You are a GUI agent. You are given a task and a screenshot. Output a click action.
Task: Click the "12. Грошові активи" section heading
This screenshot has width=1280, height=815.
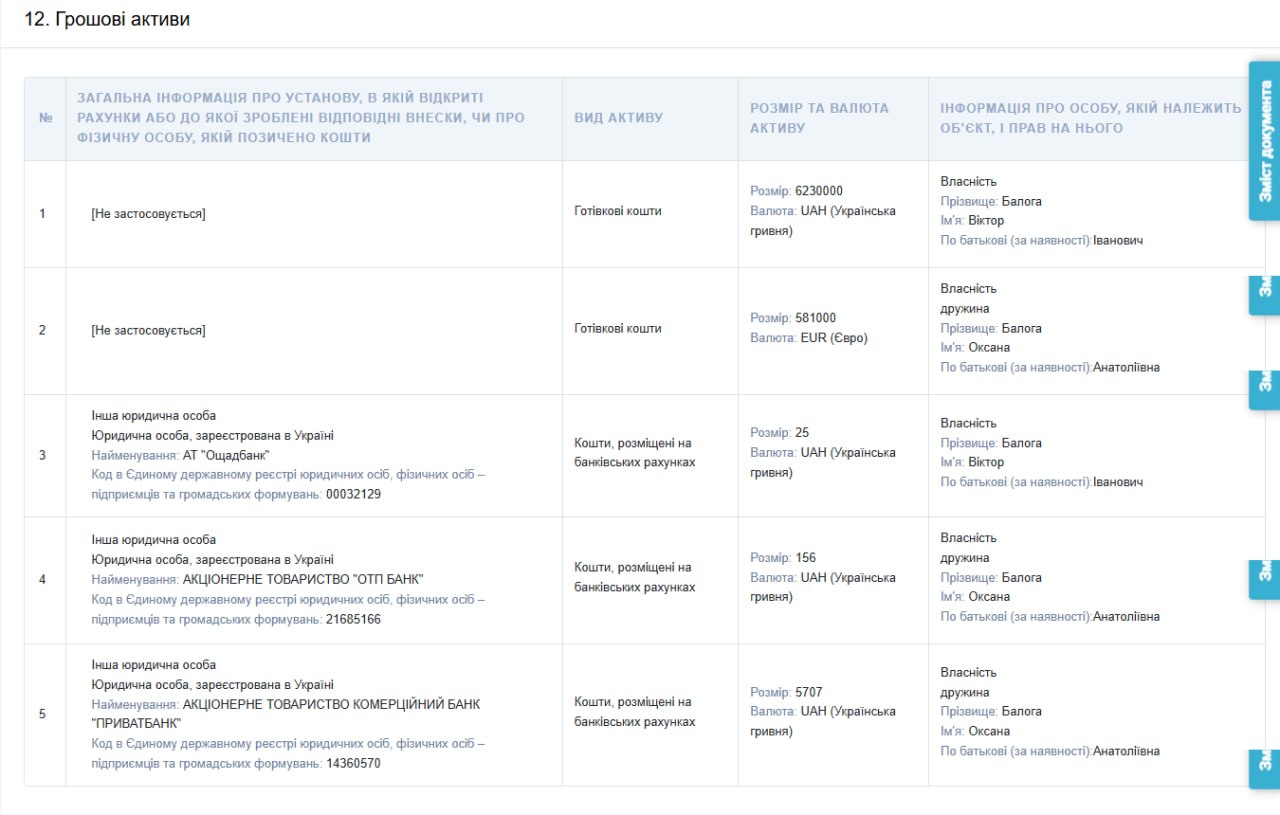[x=107, y=20]
